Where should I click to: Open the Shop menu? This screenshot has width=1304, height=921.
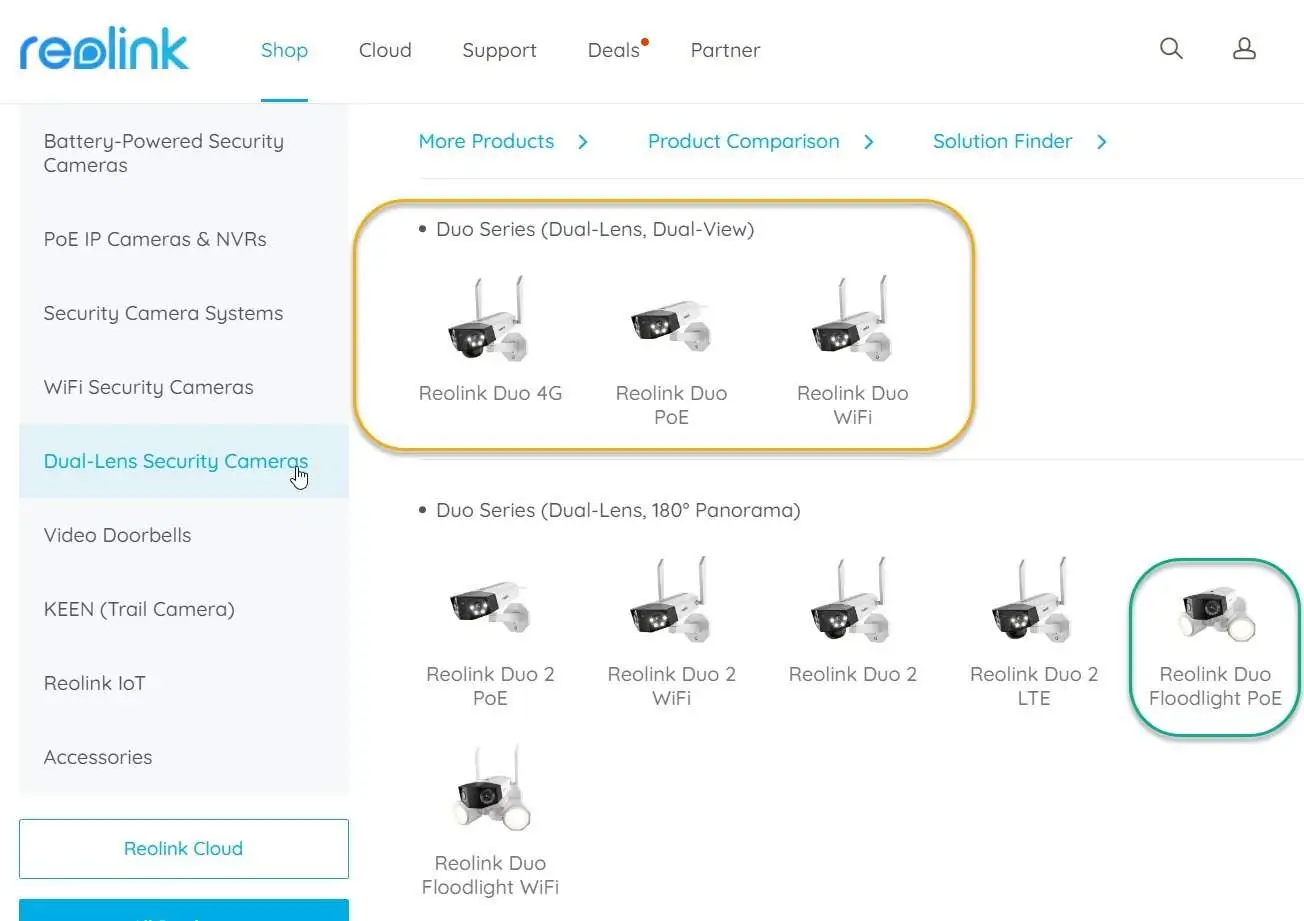tap(284, 50)
